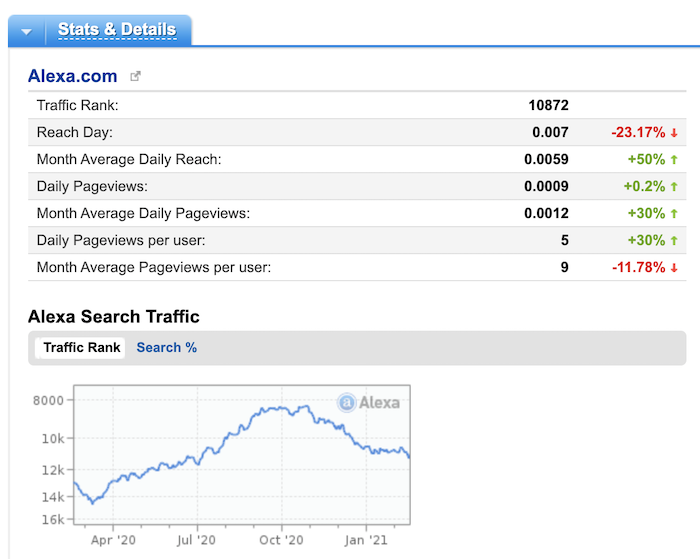Image resolution: width=700 pixels, height=559 pixels.
Task: Click the Month Average Pageviews per user label
Action: (x=154, y=267)
